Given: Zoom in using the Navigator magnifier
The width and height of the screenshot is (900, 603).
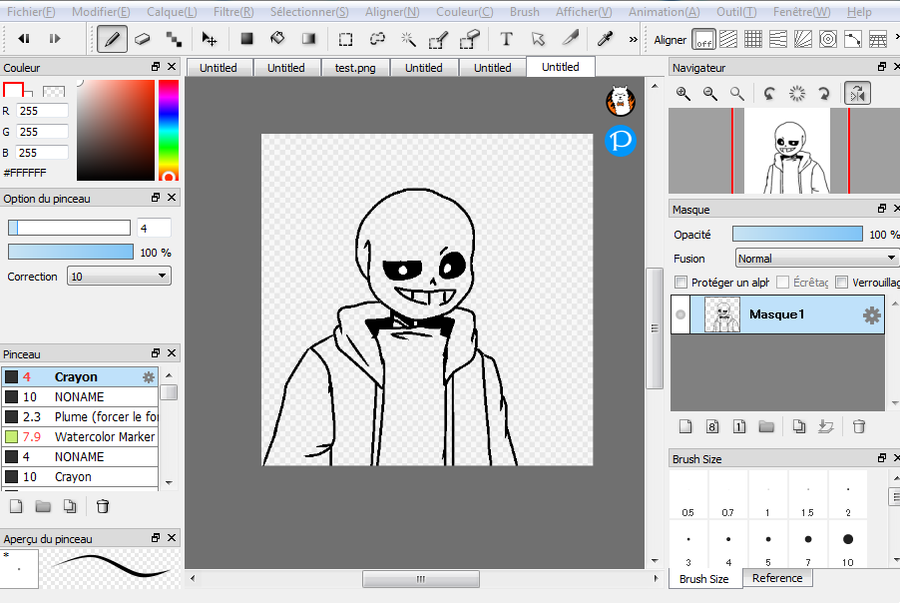Looking at the screenshot, I should coord(683,93).
